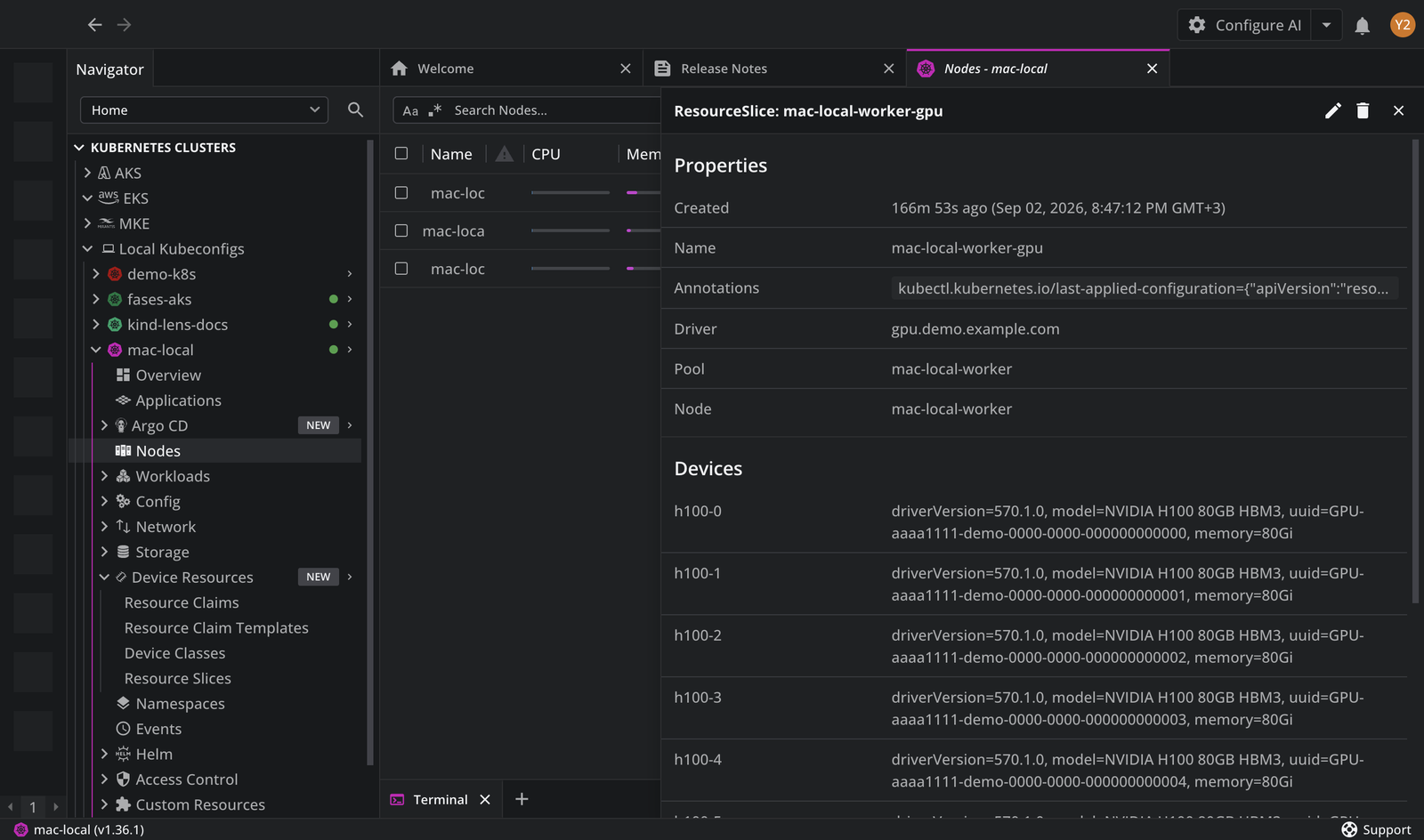Check the third node row checkbox

pos(401,268)
